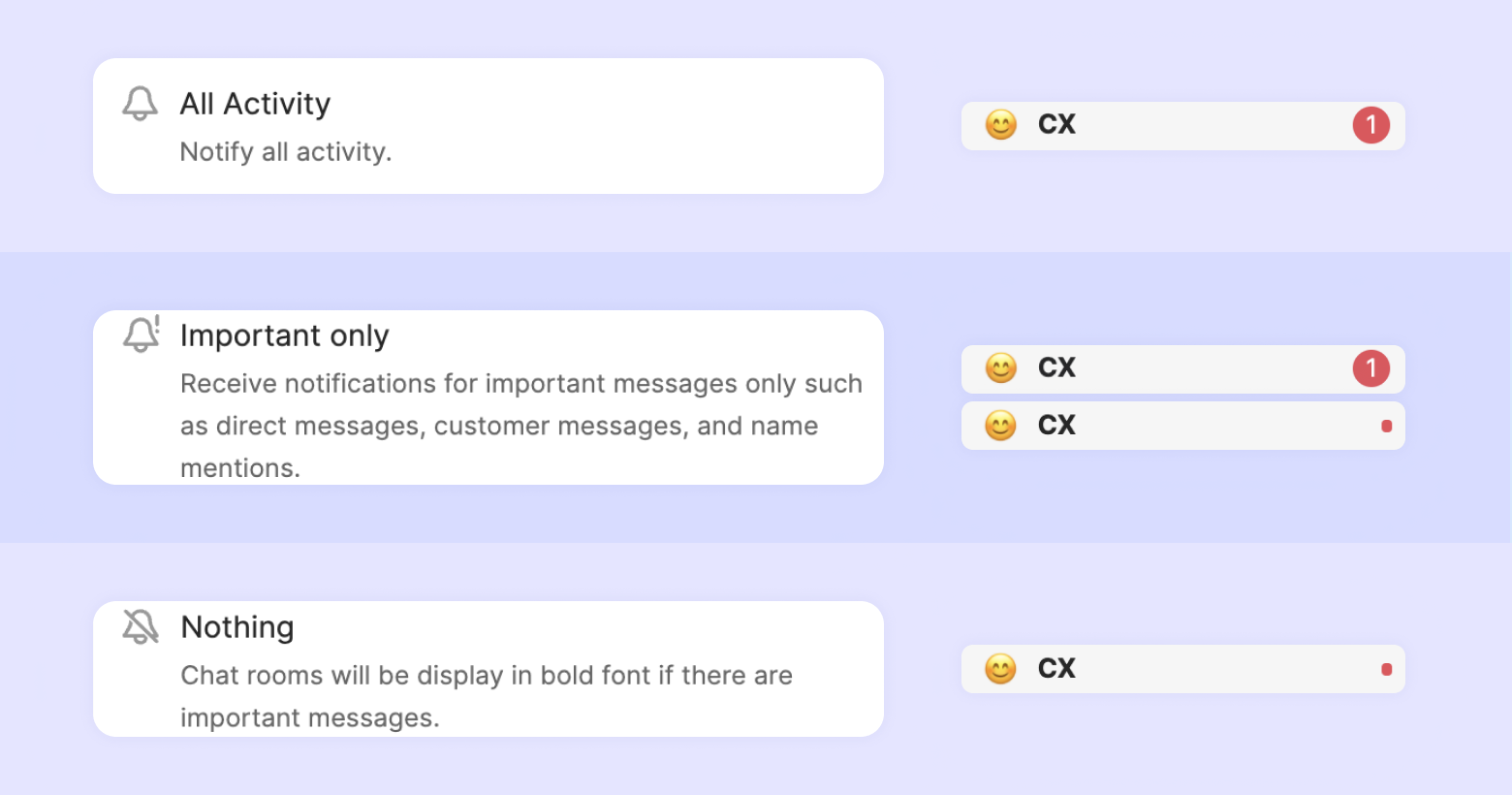This screenshot has height=795, width=1512.
Task: Click the description mentioning direct messages and name mentions
Action: coord(520,426)
